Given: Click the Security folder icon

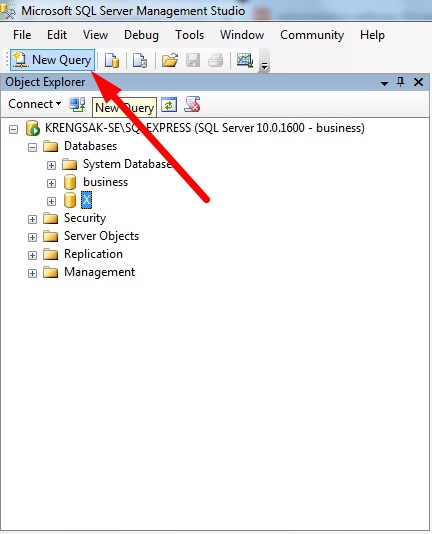Looking at the screenshot, I should [x=51, y=218].
